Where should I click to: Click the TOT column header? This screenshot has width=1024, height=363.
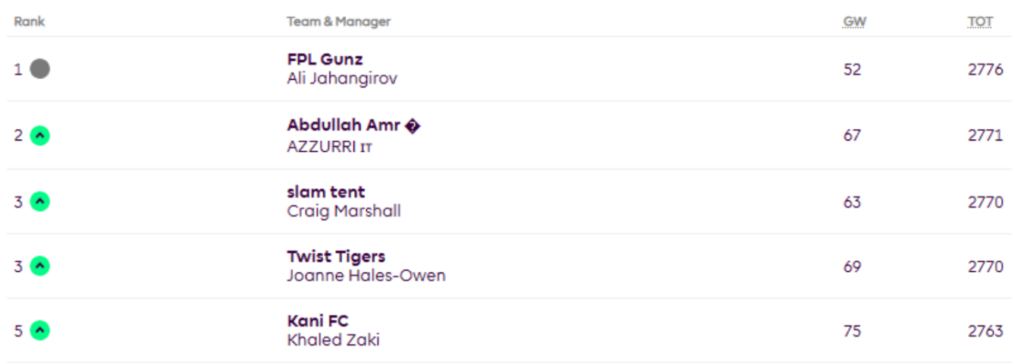[x=980, y=22]
